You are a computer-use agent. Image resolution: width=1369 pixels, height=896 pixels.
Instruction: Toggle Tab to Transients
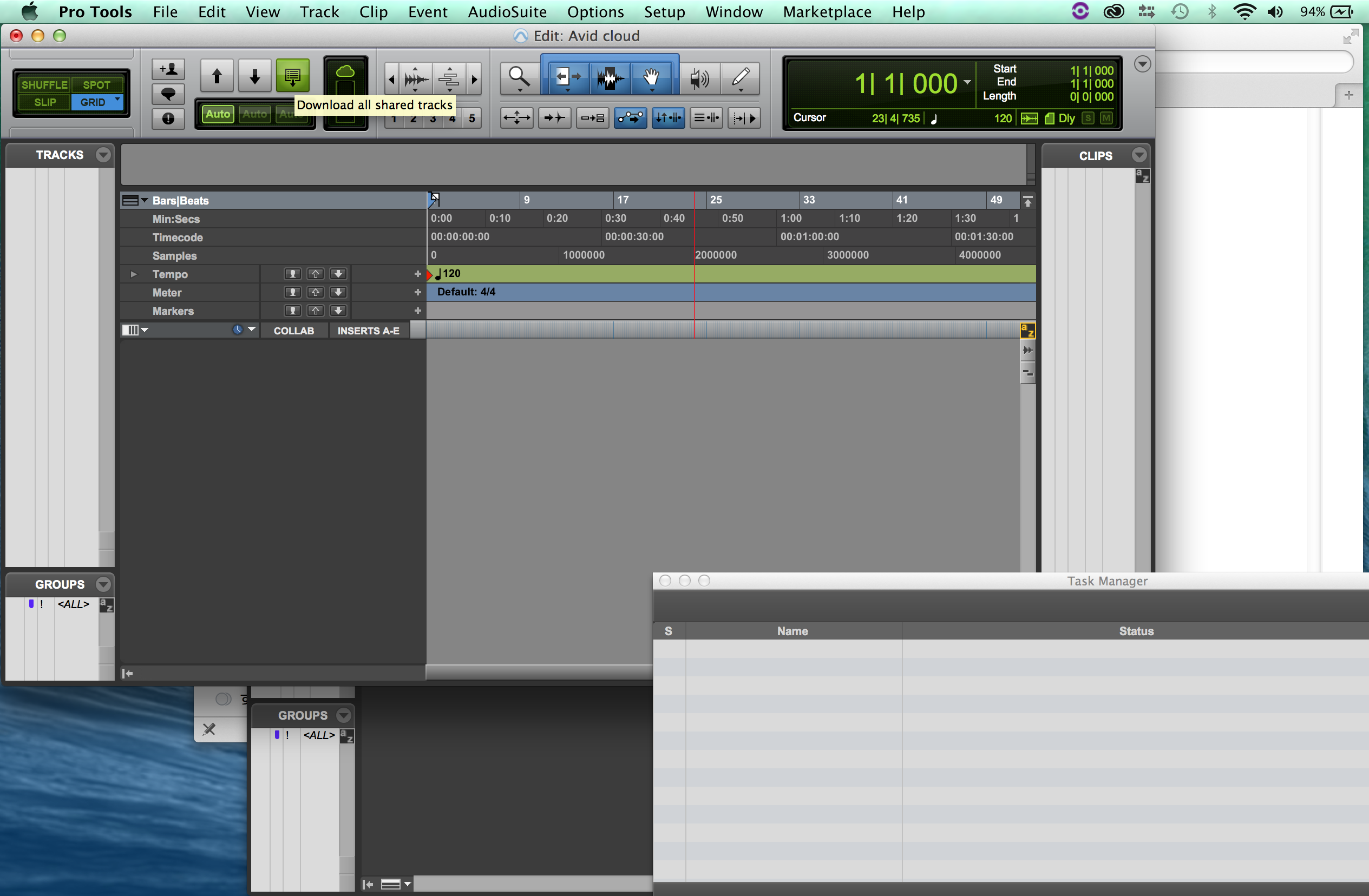point(554,118)
